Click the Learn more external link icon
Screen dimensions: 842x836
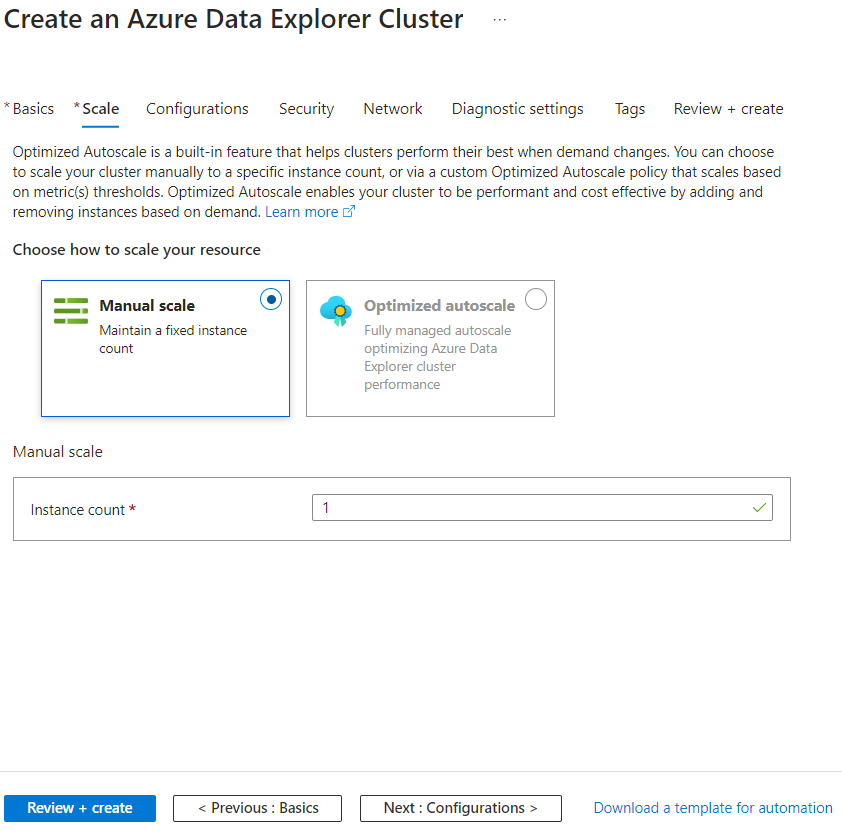click(349, 212)
